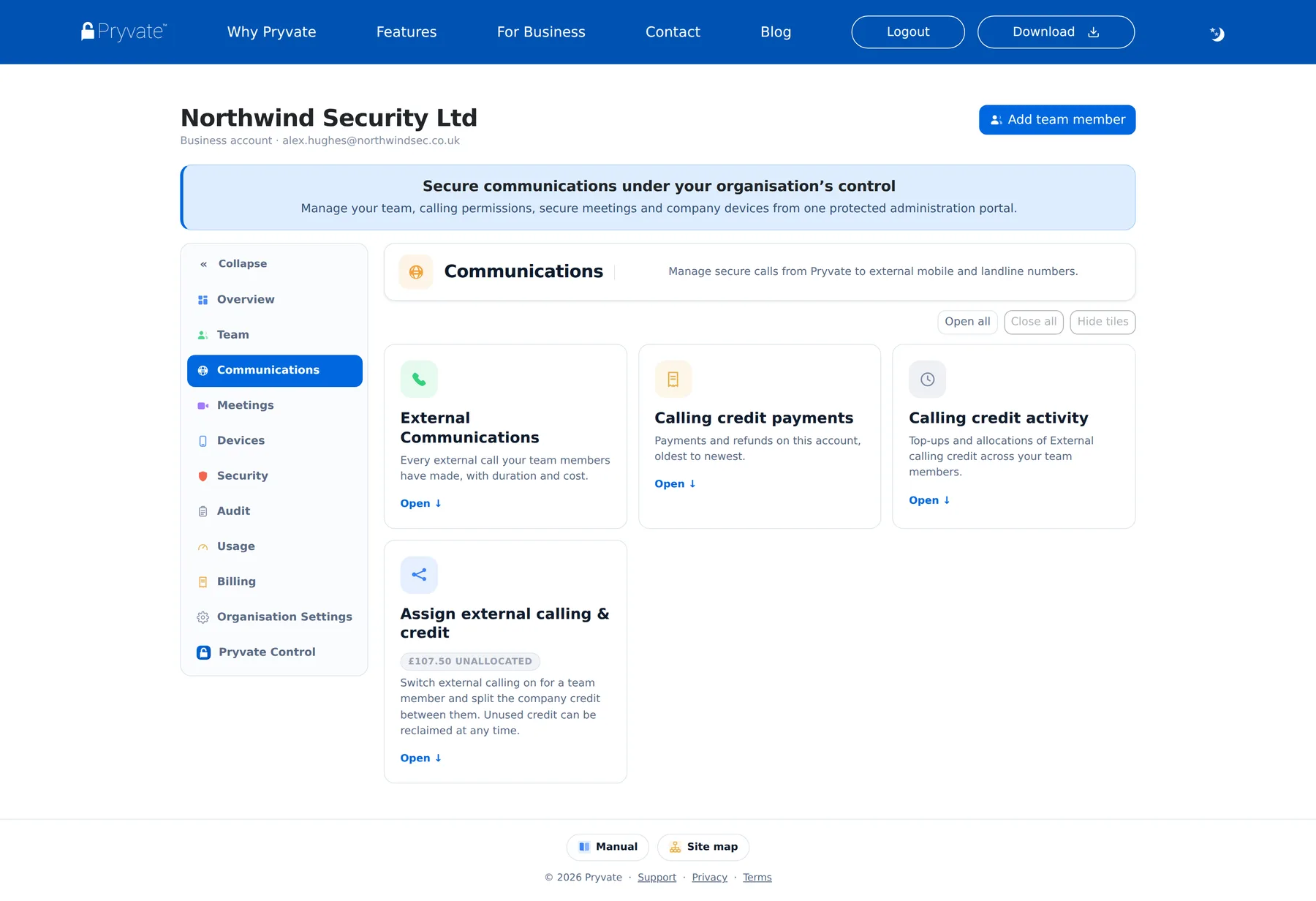View the Usage section

point(275,547)
